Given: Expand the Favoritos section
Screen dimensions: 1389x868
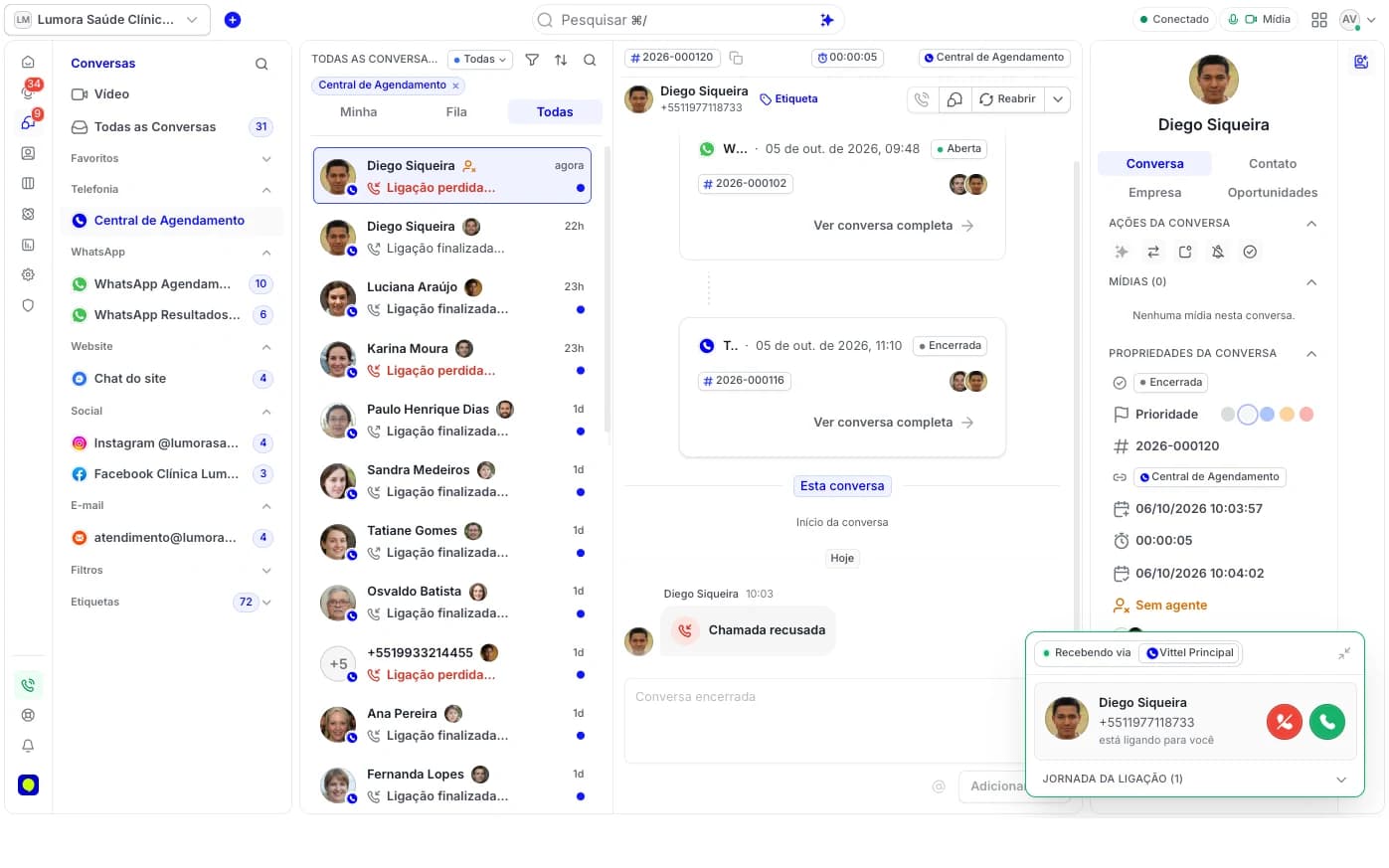Looking at the screenshot, I should click(x=266, y=159).
